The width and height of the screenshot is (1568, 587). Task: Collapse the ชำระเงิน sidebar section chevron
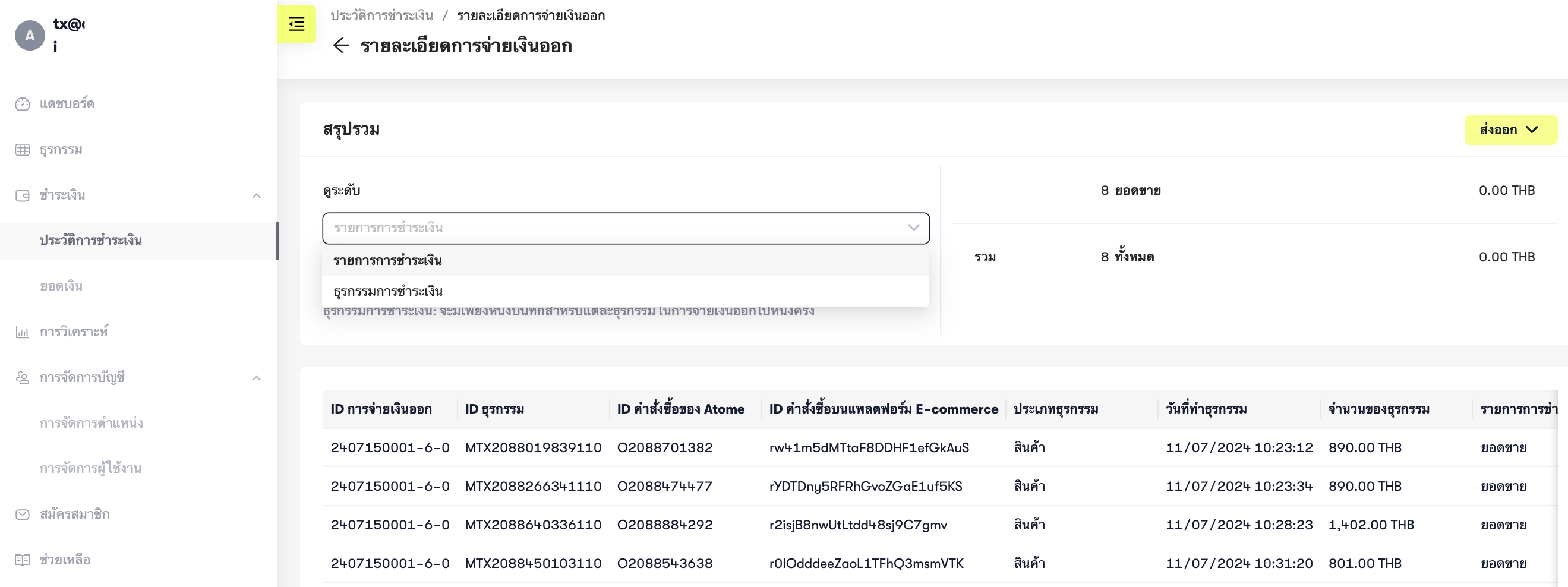(x=256, y=195)
